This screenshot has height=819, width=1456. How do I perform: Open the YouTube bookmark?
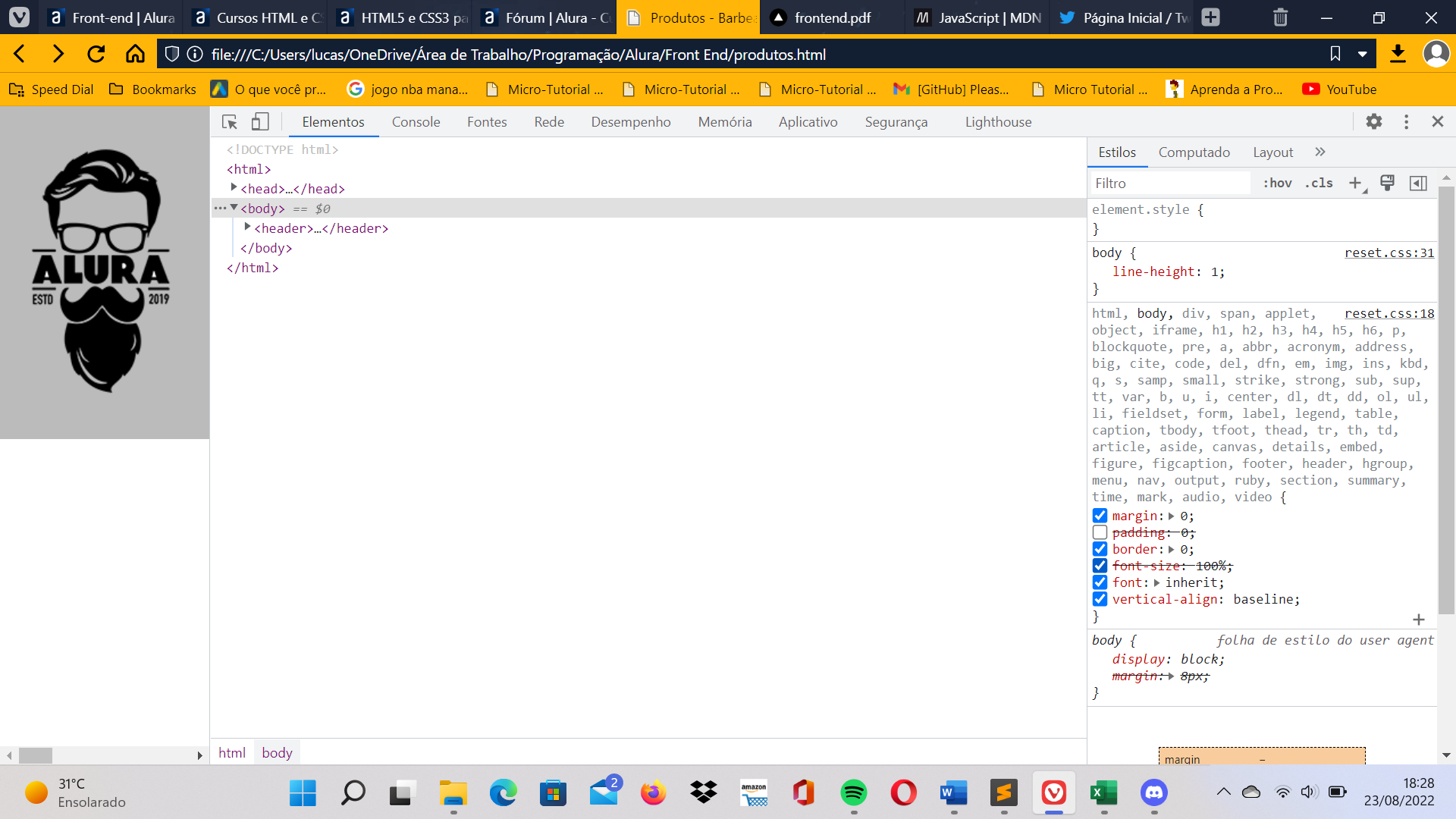(x=1339, y=89)
